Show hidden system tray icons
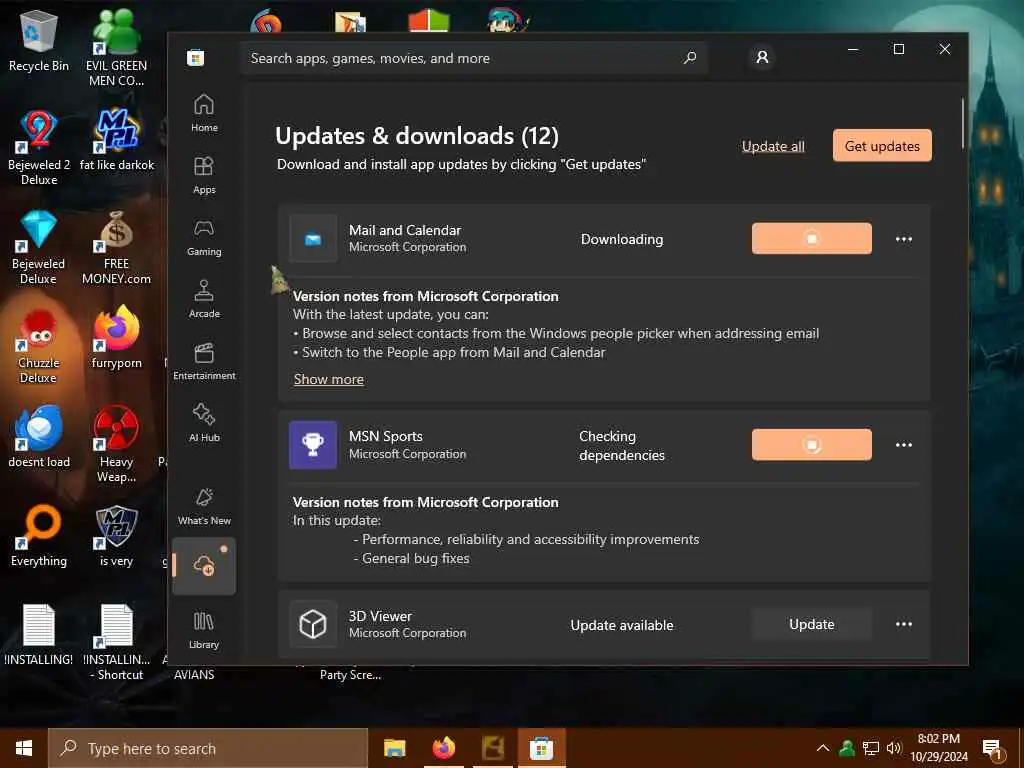This screenshot has width=1024, height=768. coord(823,748)
